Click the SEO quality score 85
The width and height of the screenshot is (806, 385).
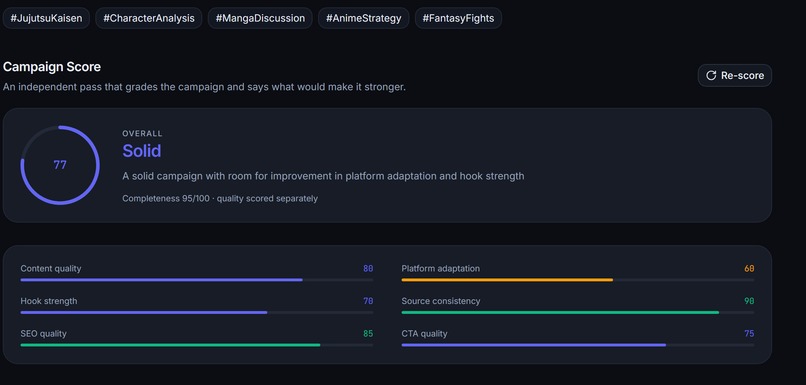tap(368, 334)
